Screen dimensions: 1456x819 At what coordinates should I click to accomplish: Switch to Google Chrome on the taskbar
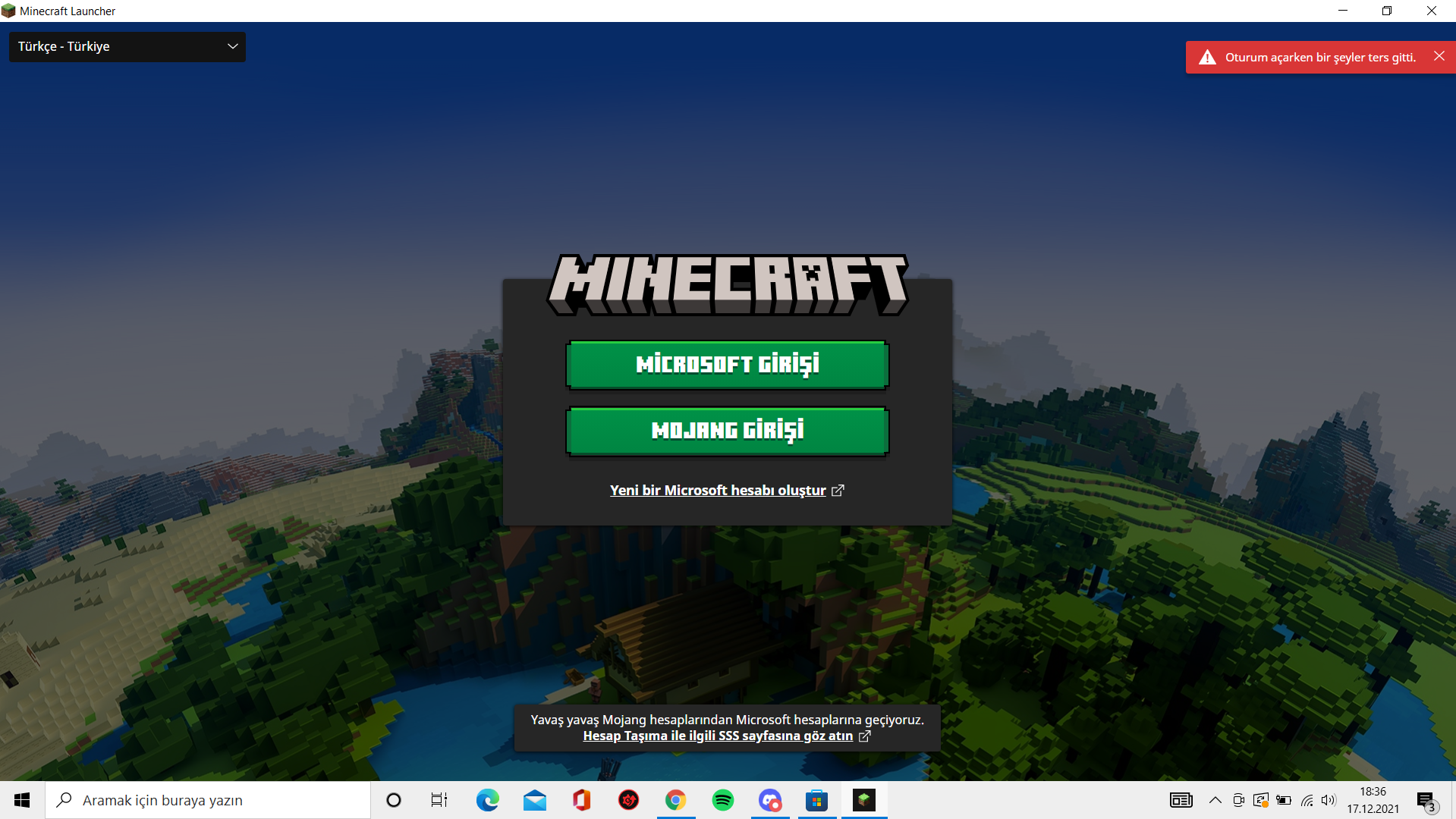pyautogui.click(x=676, y=800)
